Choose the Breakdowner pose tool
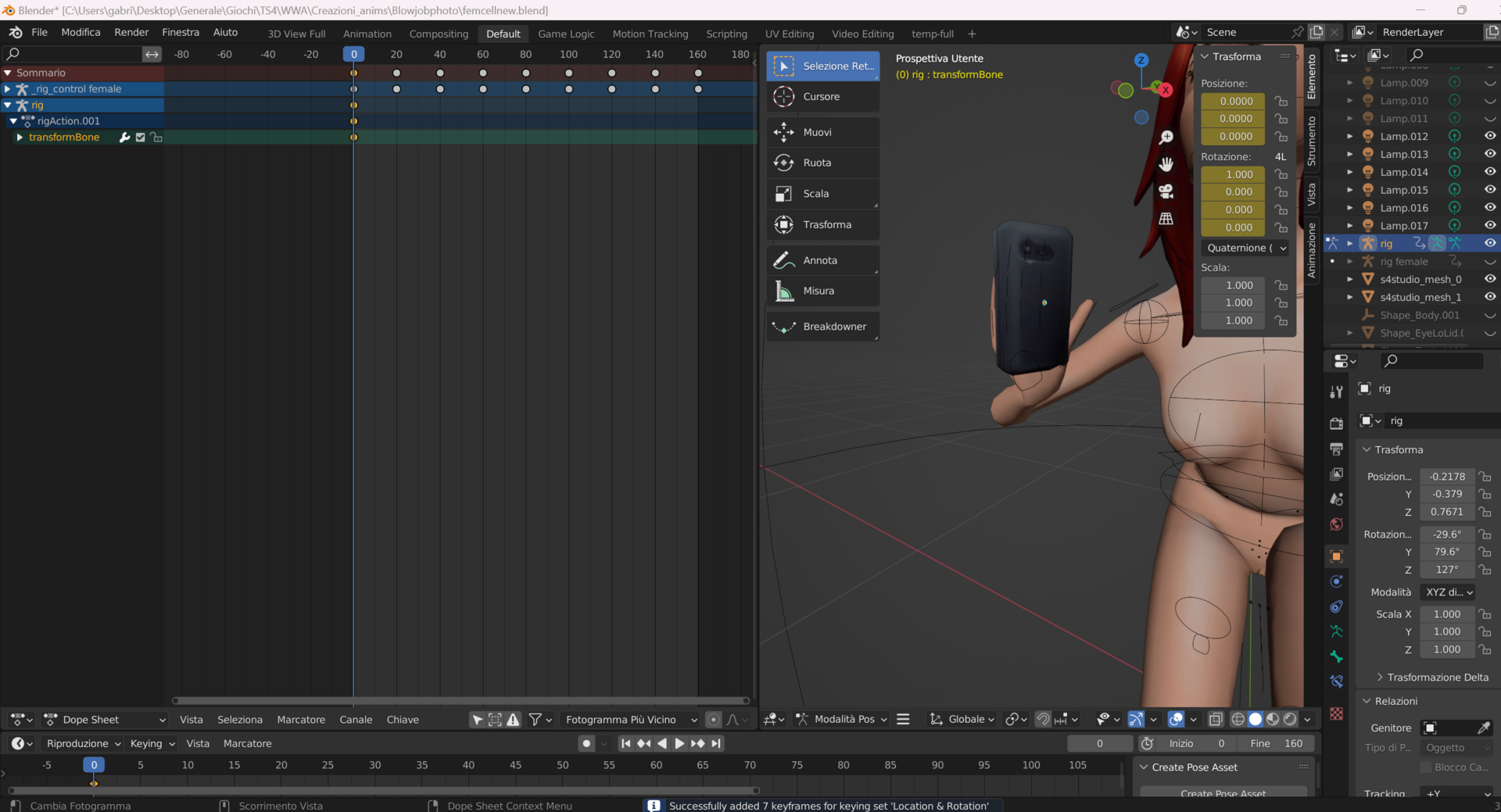This screenshot has height=812, width=1501. click(x=822, y=327)
